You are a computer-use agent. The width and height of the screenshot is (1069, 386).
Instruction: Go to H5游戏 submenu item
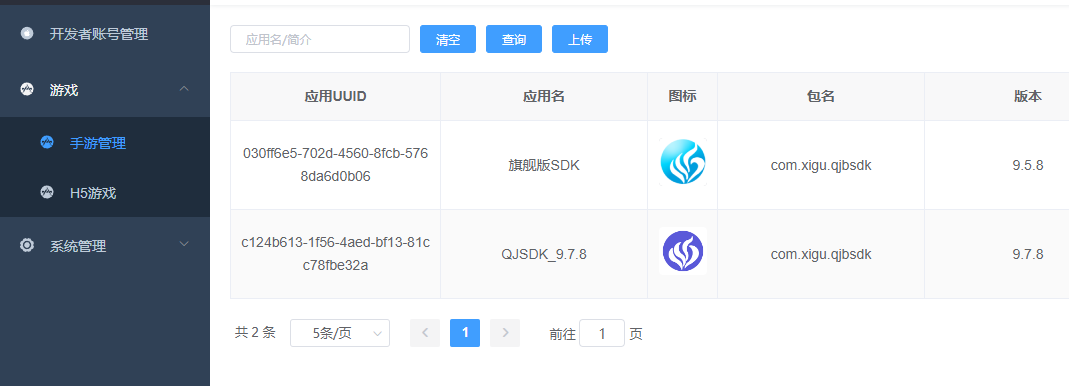(105, 192)
